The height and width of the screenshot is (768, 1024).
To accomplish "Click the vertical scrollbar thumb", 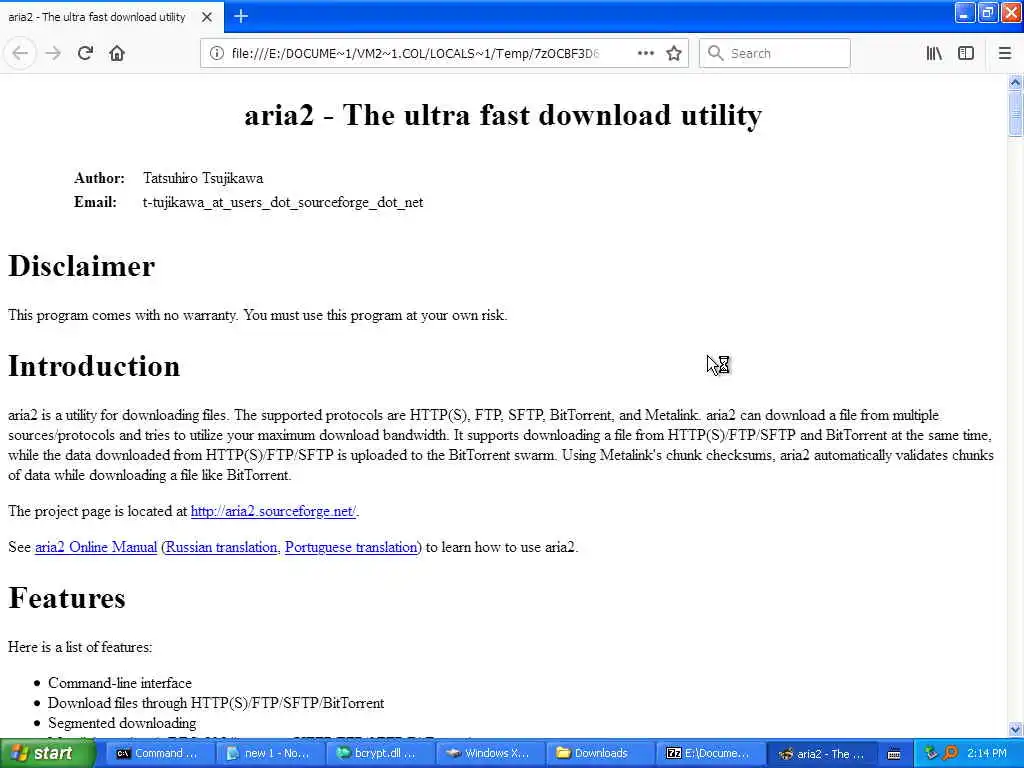I will click(1015, 114).
